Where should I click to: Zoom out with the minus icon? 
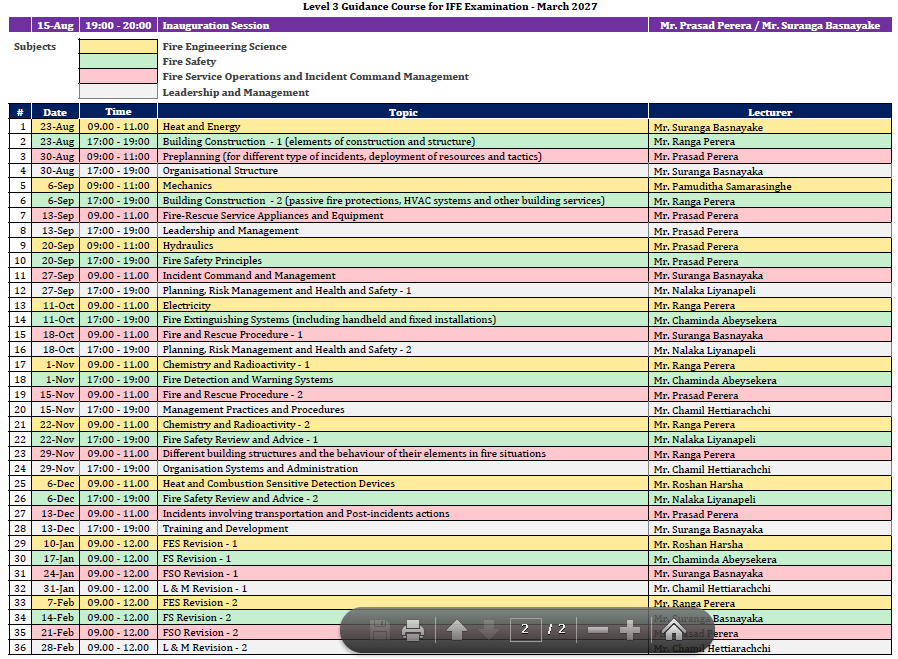pyautogui.click(x=597, y=630)
